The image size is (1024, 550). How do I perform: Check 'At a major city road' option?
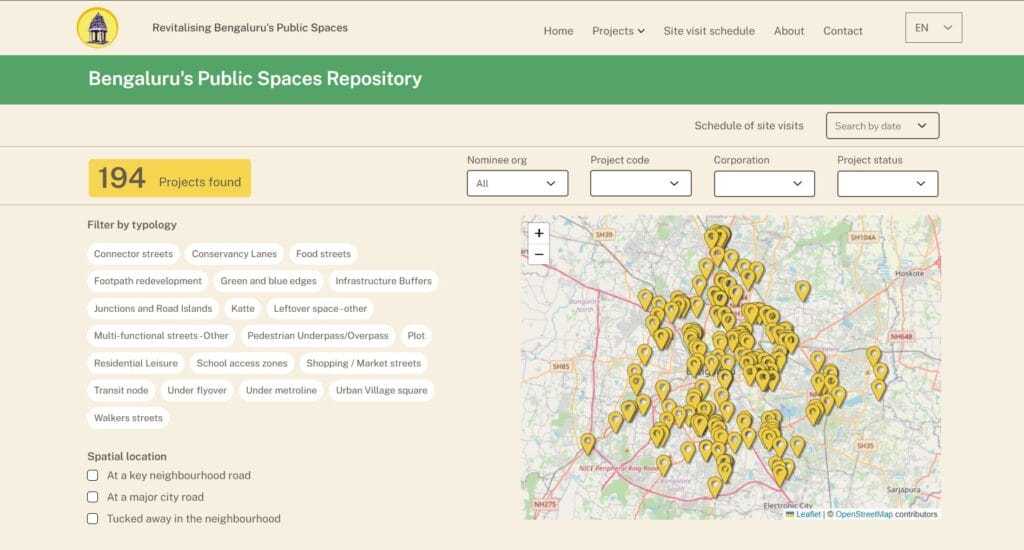93,497
